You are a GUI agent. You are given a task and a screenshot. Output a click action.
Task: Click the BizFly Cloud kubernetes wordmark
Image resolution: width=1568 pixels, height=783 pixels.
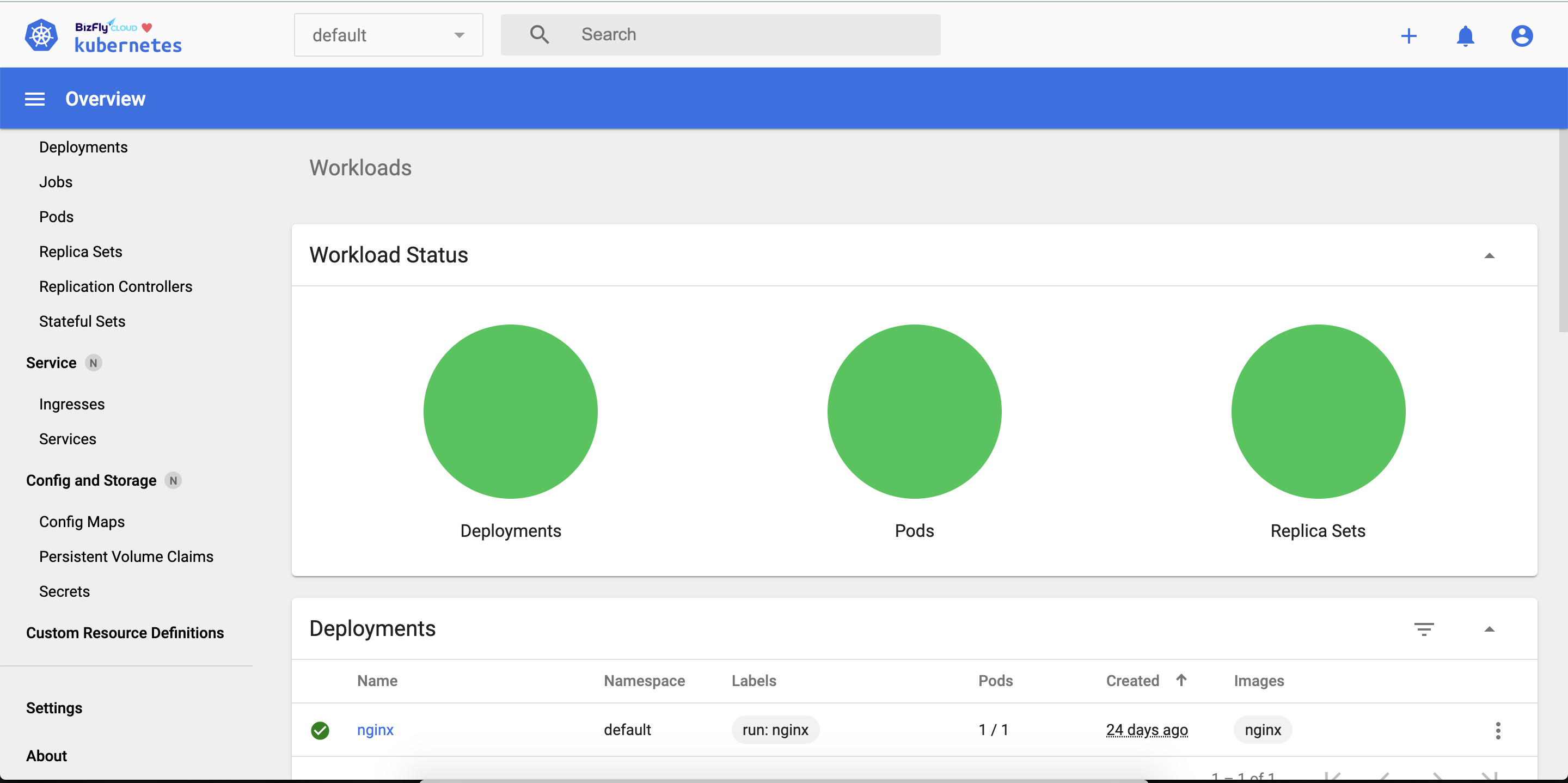pos(128,36)
